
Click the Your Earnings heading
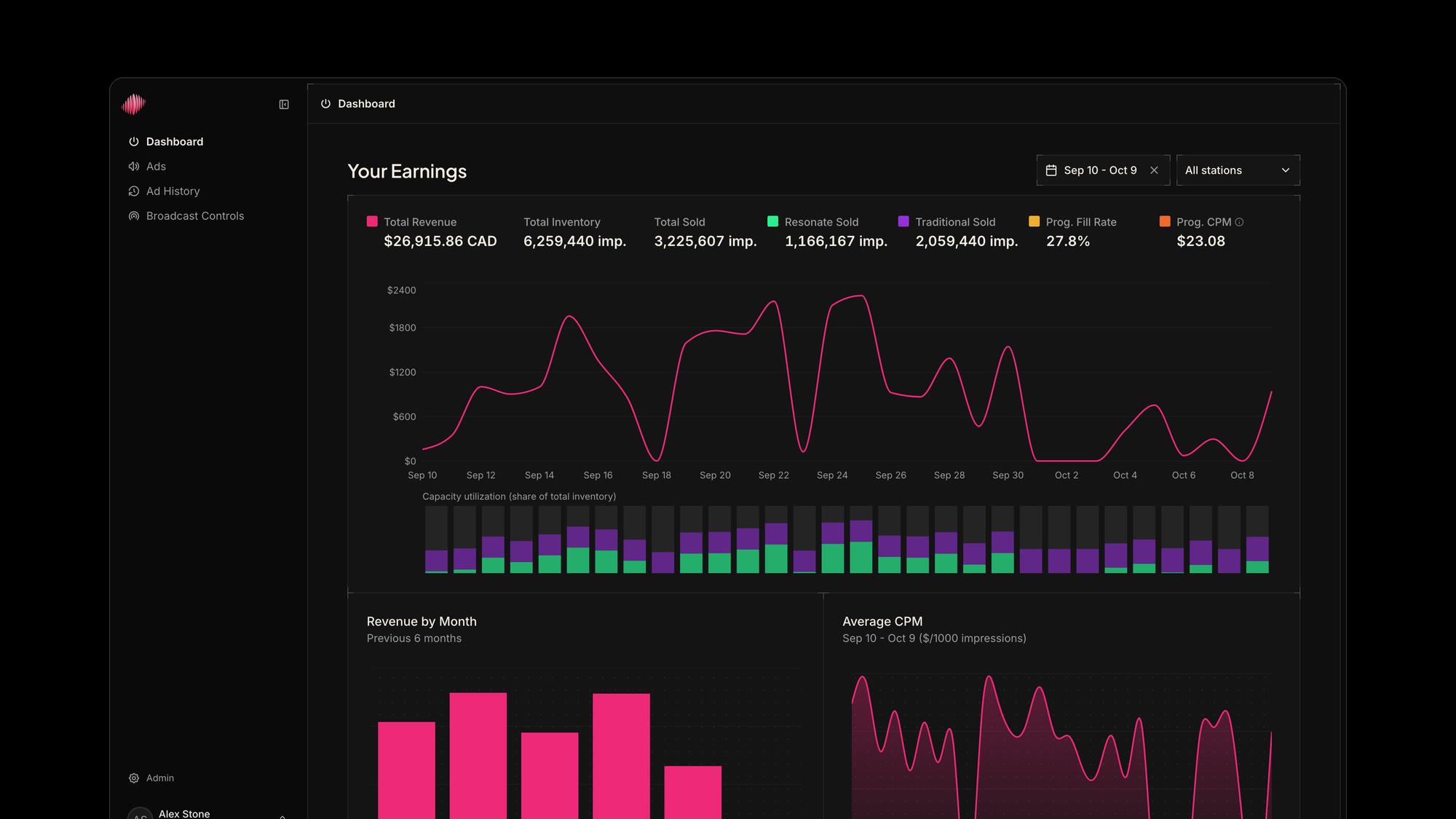point(407,172)
